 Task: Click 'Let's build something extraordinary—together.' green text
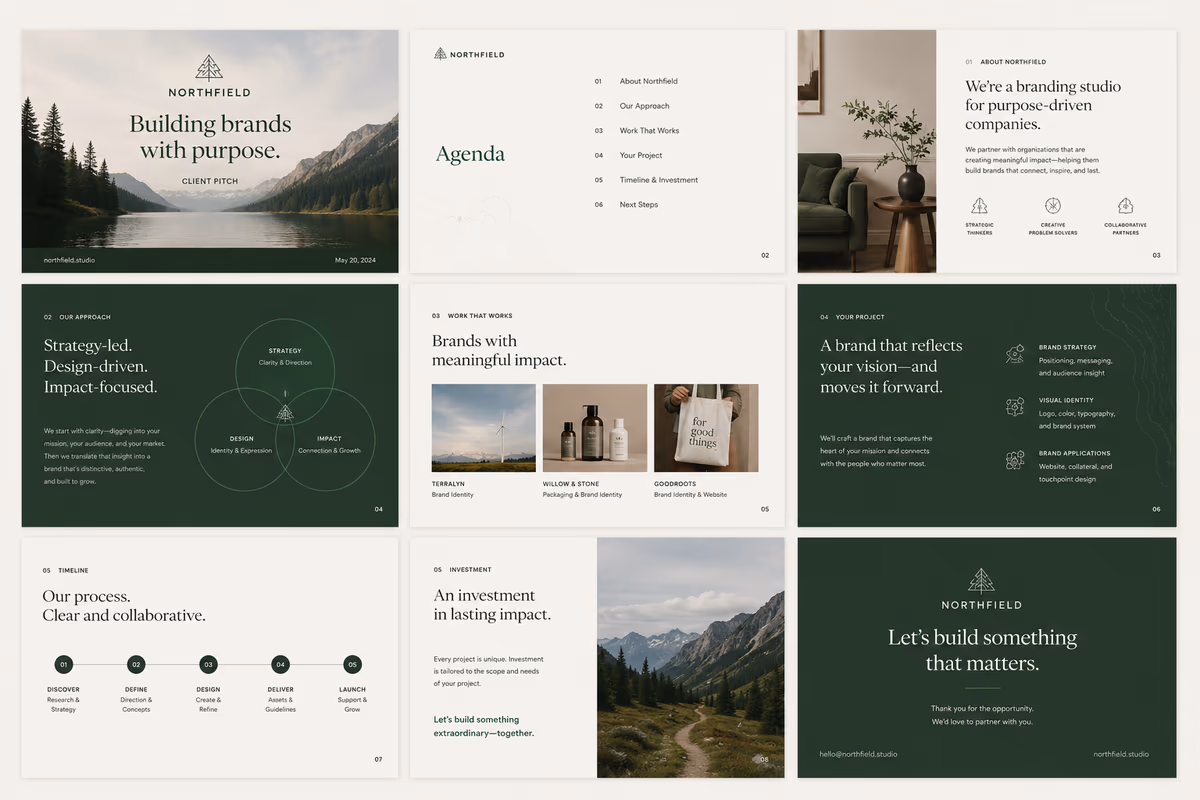484,726
